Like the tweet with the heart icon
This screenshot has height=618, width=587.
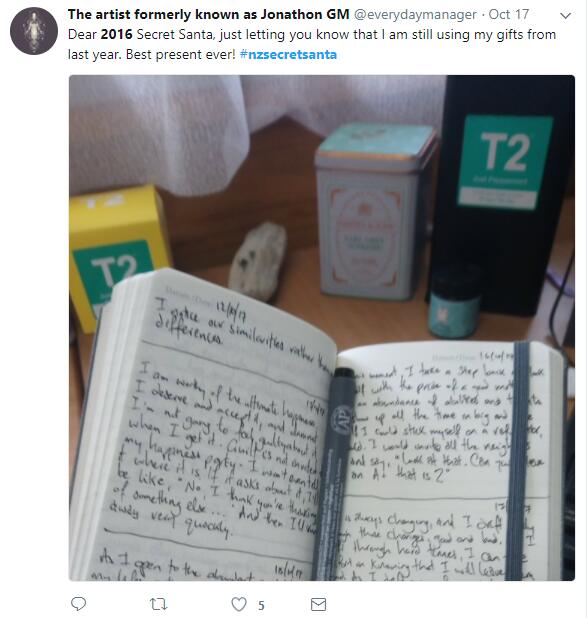239,604
